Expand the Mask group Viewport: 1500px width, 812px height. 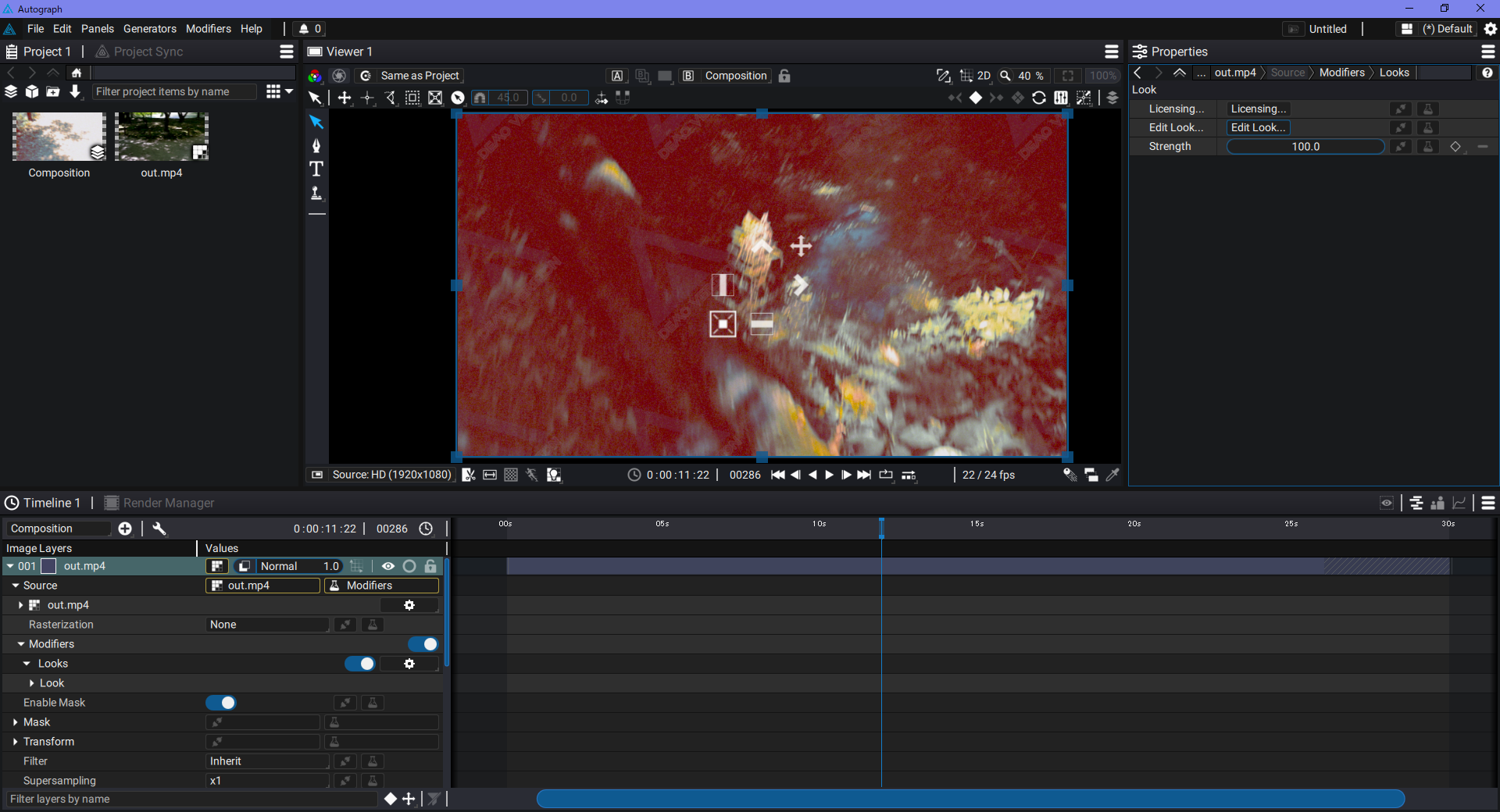click(16, 722)
